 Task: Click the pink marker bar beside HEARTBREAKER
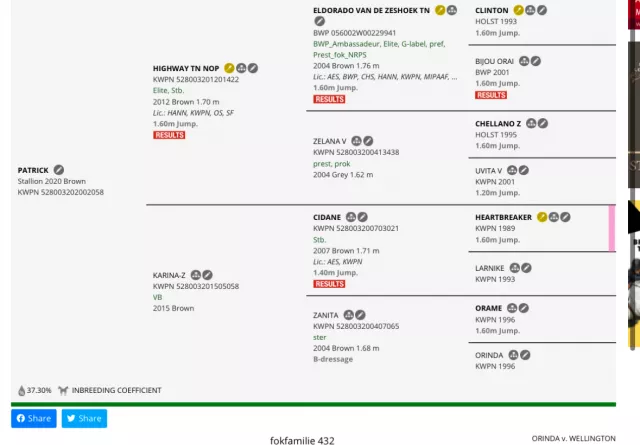(612, 229)
